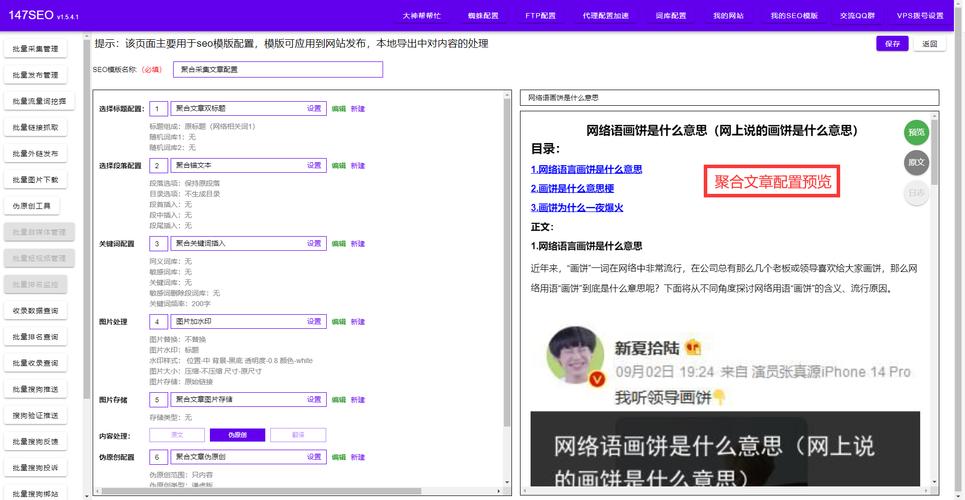Click 新建 next to 伪原创配置

tap(358, 458)
